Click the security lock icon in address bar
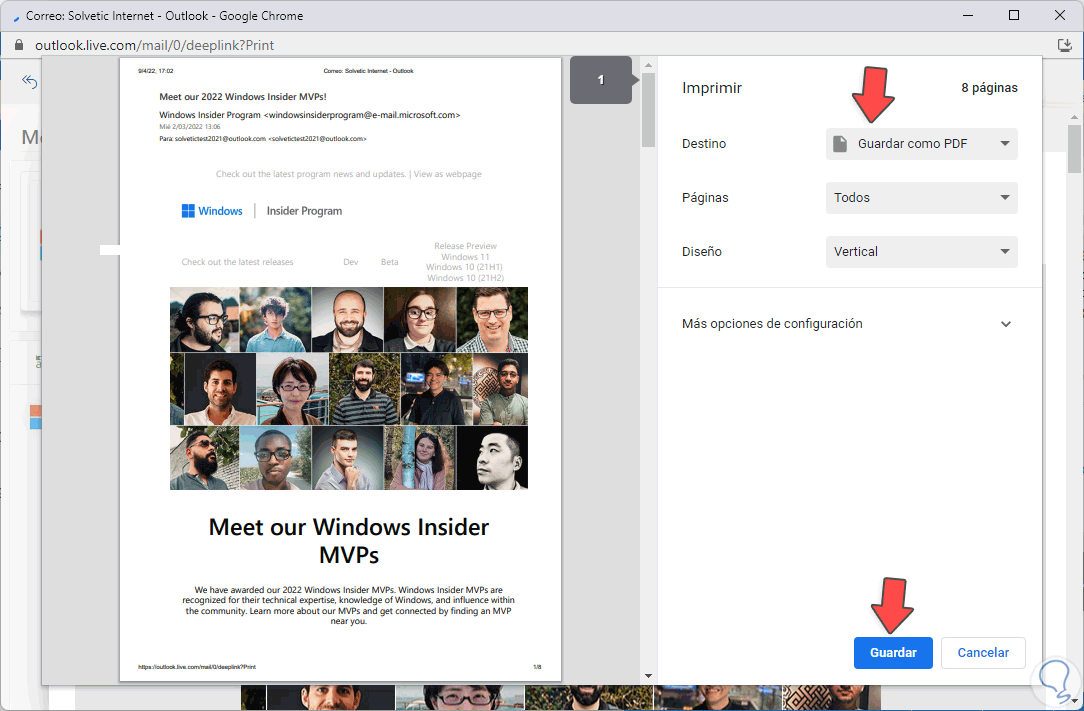 (x=20, y=45)
